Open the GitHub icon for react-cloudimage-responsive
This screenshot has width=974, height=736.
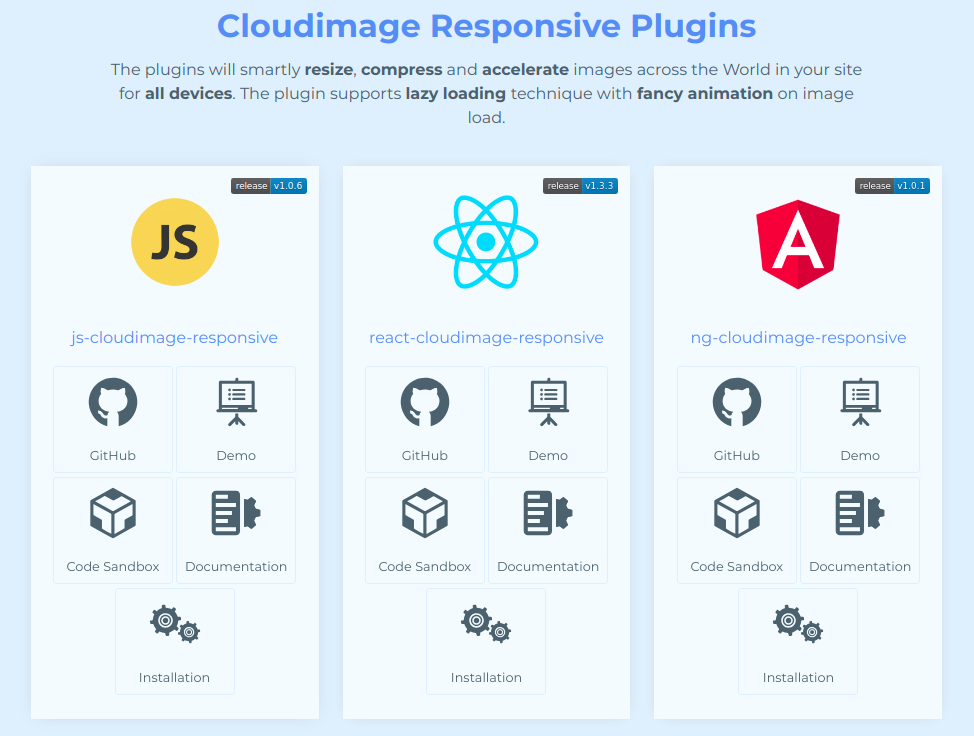(425, 402)
